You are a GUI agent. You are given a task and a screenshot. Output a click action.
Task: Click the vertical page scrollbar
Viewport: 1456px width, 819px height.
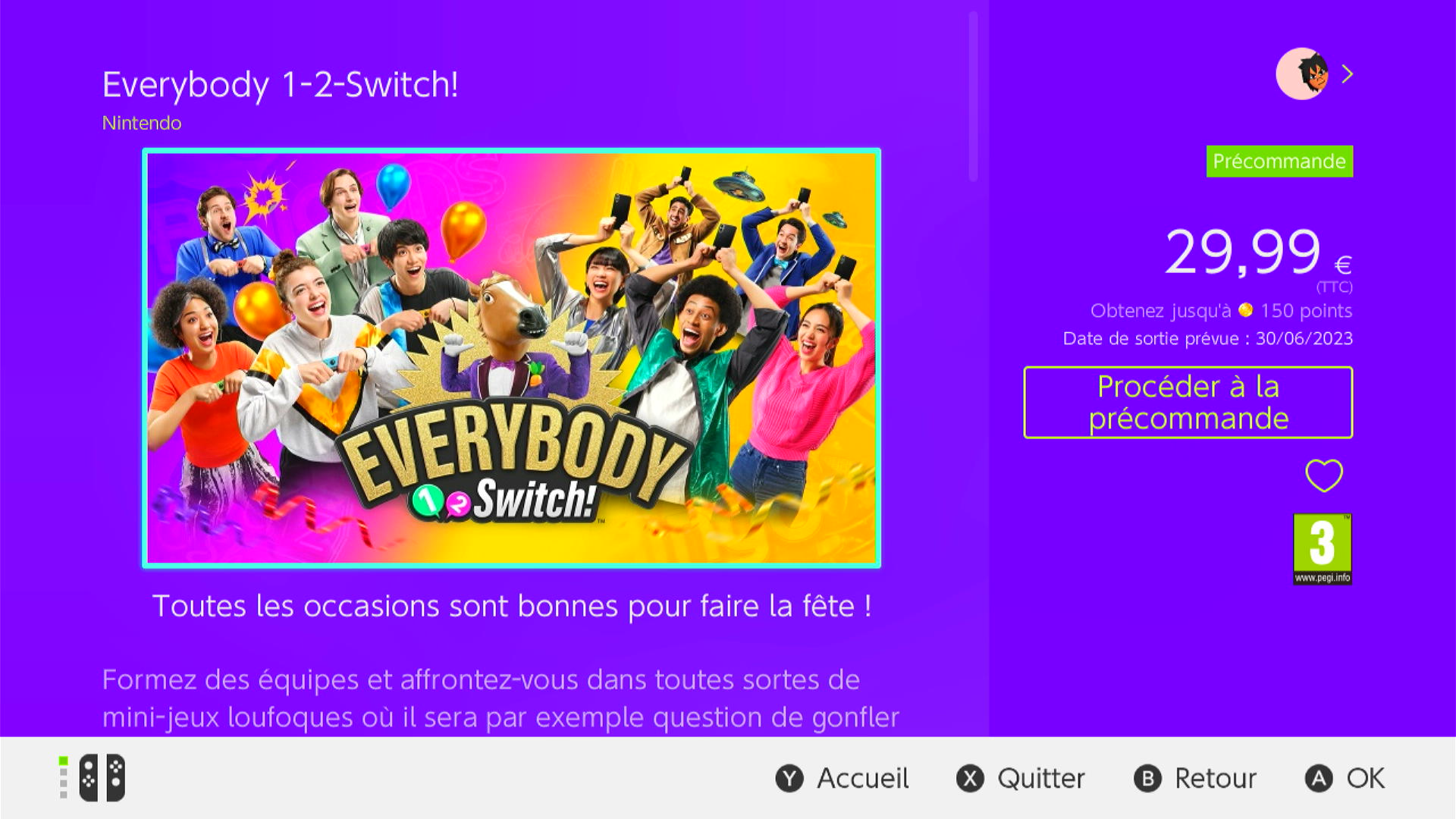(x=973, y=96)
